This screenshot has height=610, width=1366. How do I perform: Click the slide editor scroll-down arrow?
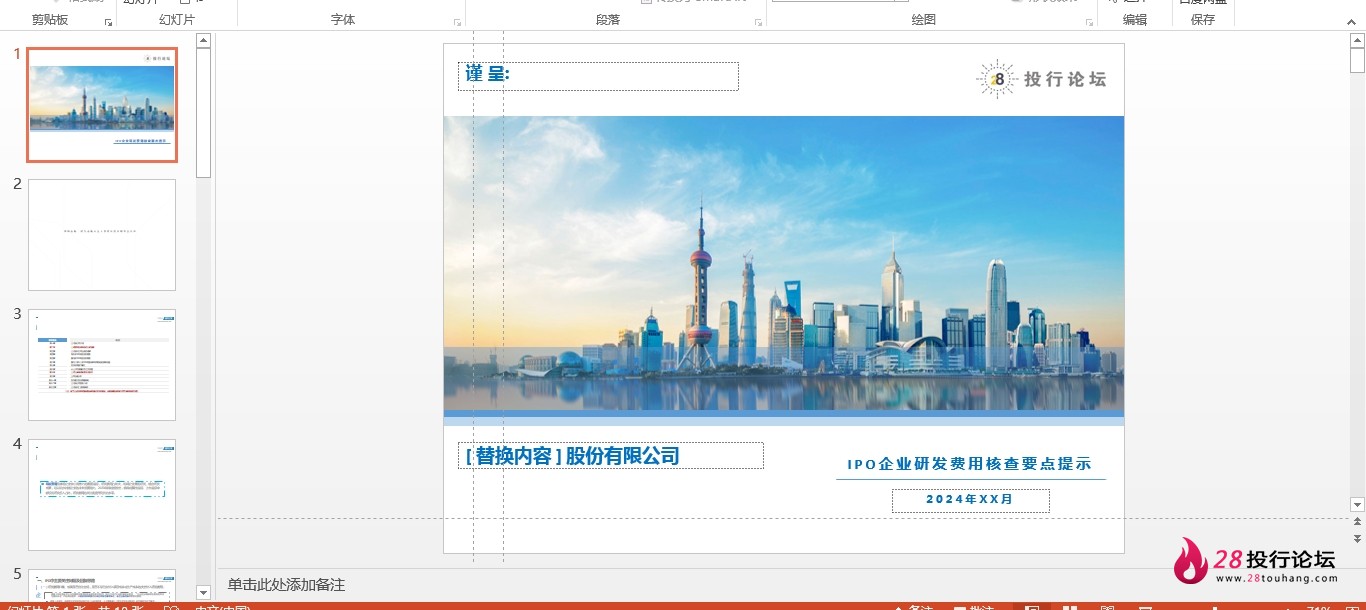click(1357, 505)
